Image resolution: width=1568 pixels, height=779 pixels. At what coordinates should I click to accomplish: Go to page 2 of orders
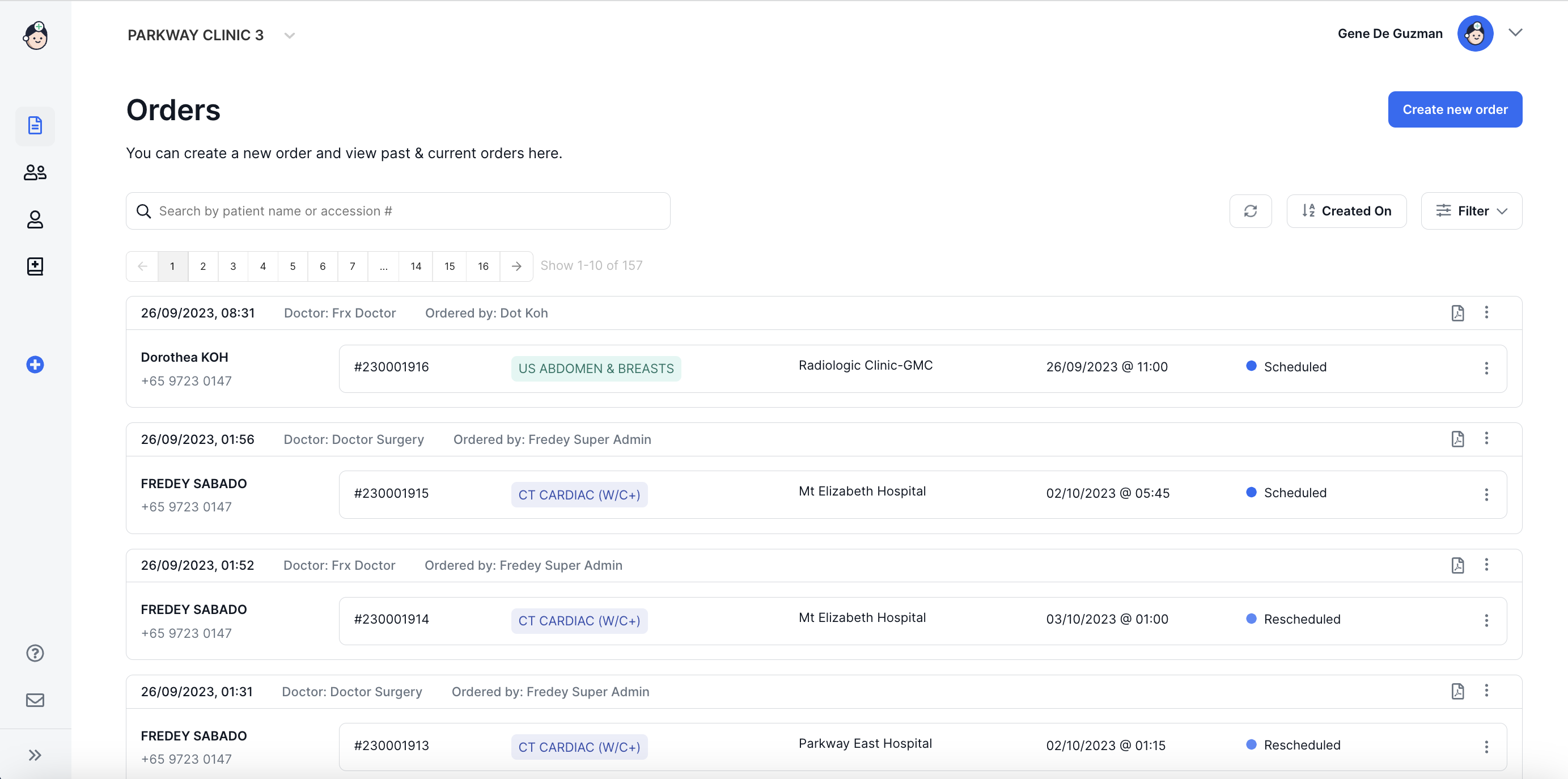click(203, 266)
